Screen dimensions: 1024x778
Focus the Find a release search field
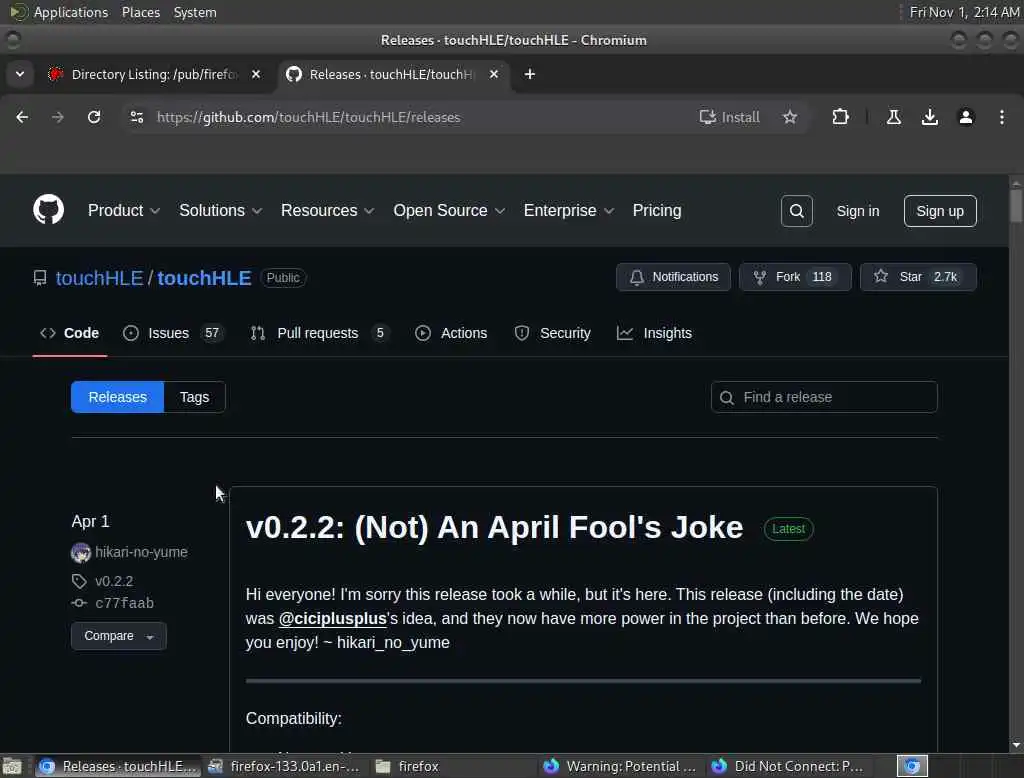824,397
